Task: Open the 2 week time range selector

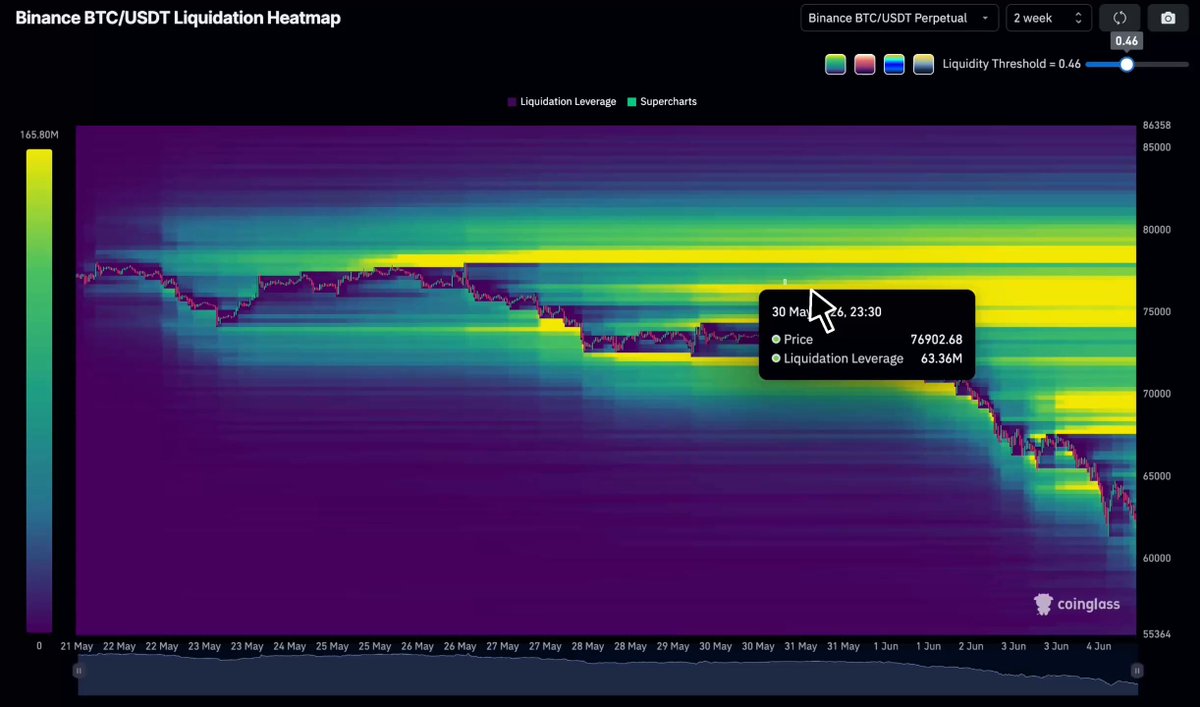Action: coord(1048,18)
